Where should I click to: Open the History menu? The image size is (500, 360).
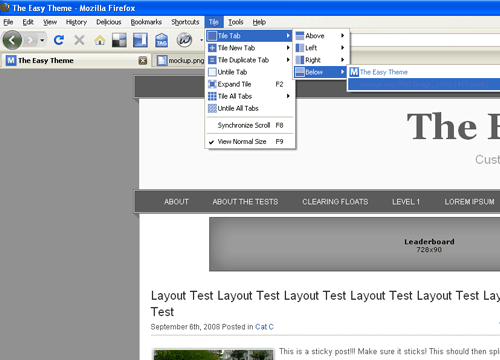coord(76,22)
